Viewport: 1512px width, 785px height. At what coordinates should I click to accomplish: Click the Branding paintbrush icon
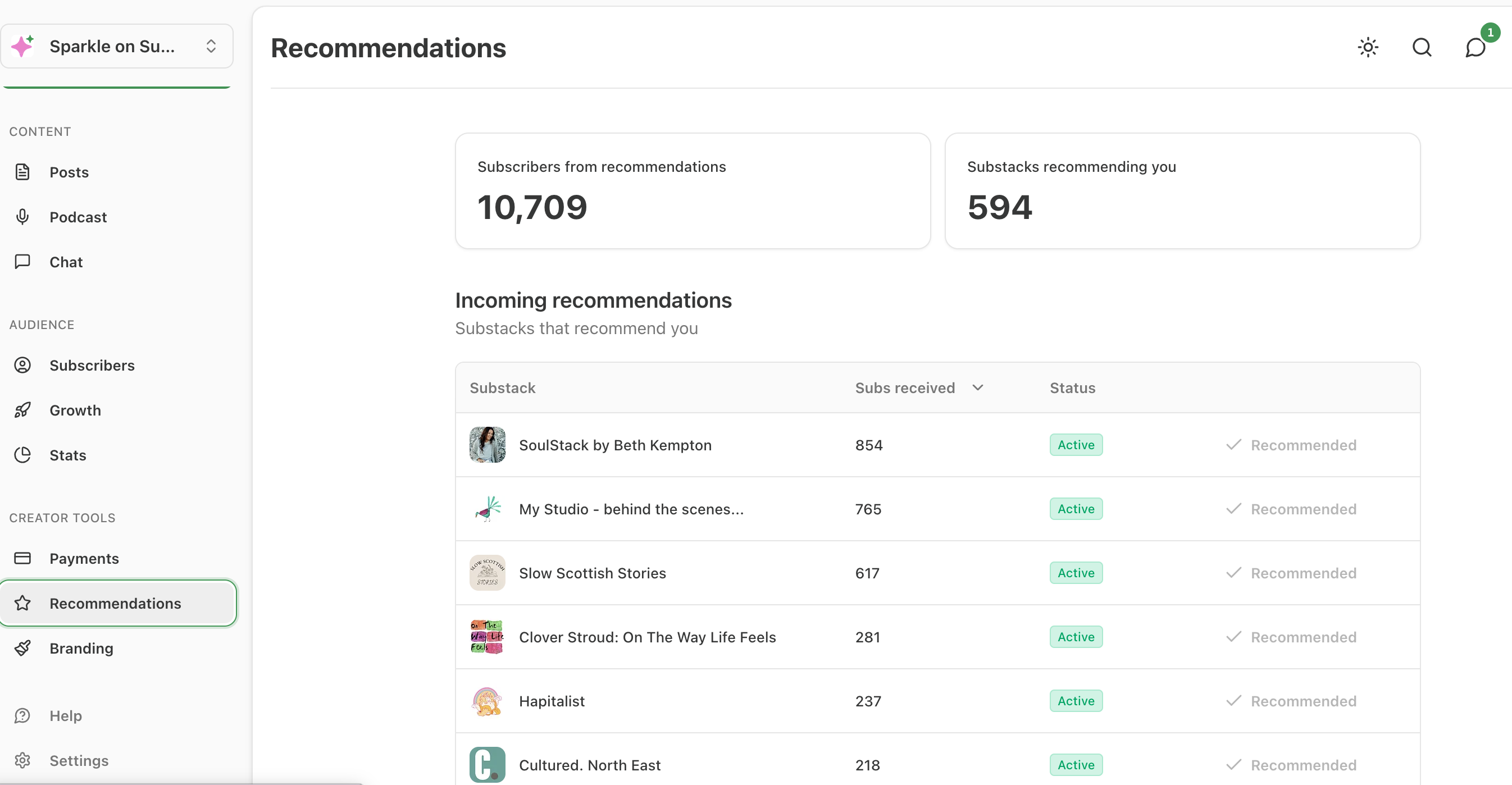22,648
